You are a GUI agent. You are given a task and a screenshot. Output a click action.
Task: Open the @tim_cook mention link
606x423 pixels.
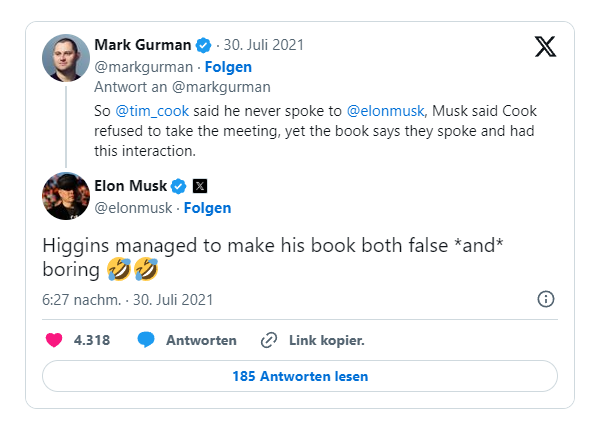point(149,112)
